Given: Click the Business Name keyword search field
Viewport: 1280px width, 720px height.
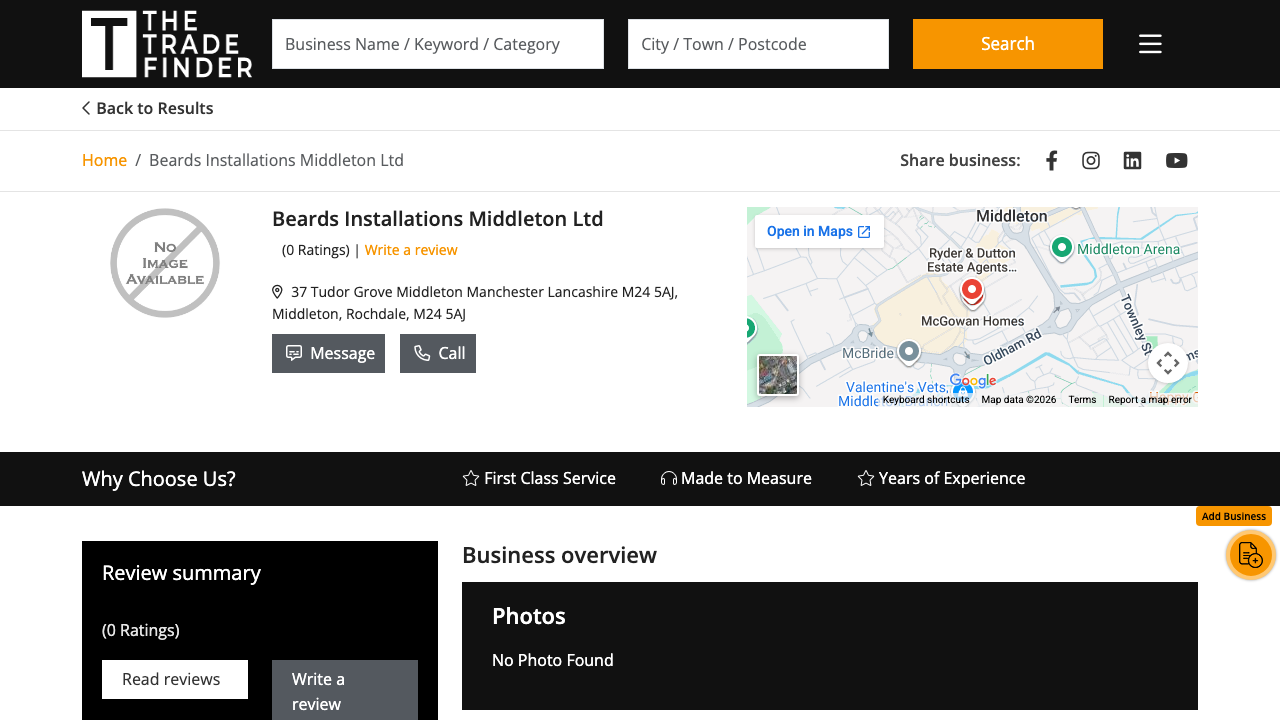Looking at the screenshot, I should [438, 44].
